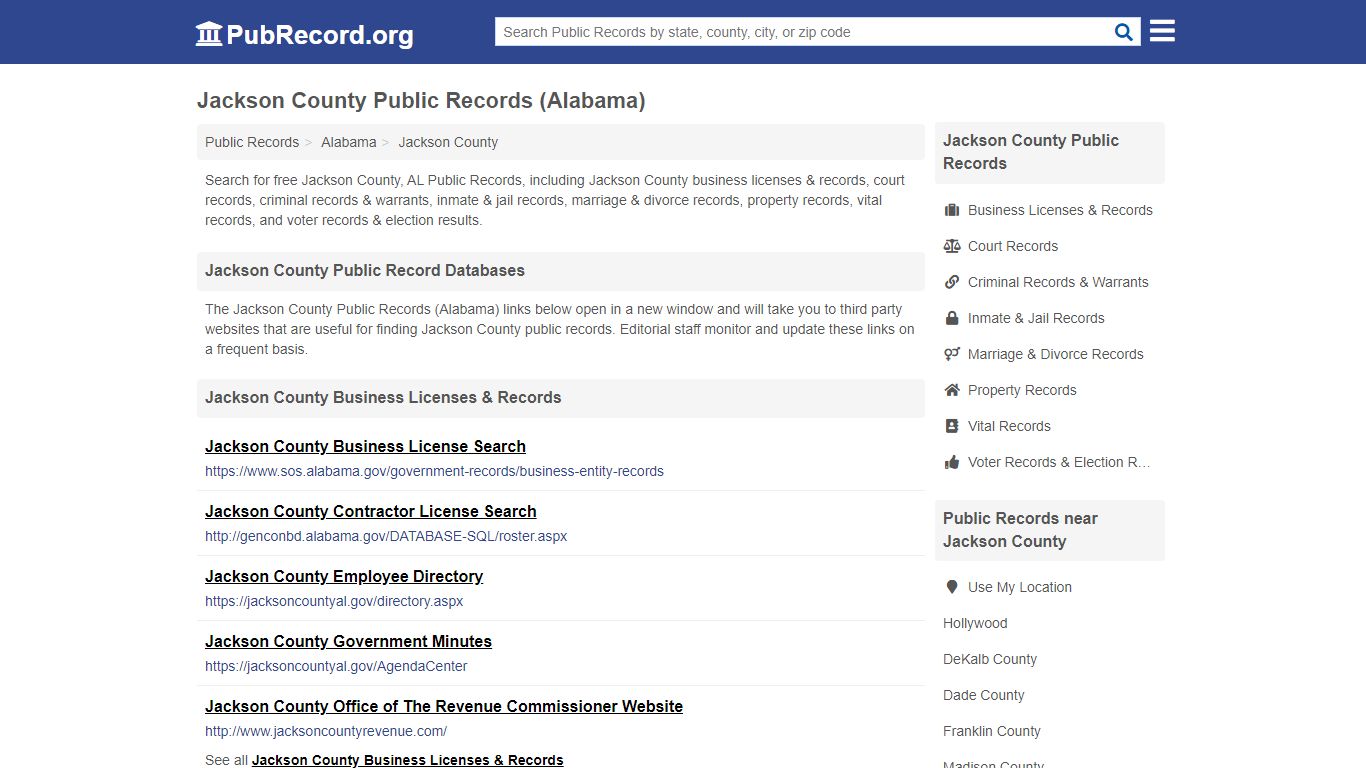The image size is (1366, 768).
Task: Visit the genconbd.alabama.gov roster URL
Action: 386,536
